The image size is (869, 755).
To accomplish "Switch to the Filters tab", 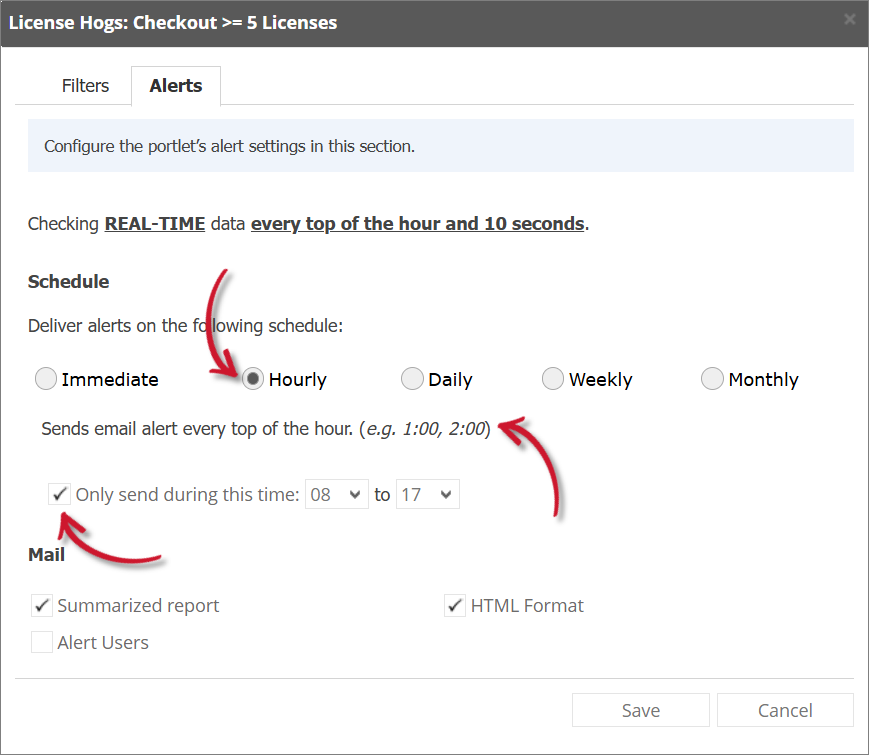I will pyautogui.click(x=85, y=86).
